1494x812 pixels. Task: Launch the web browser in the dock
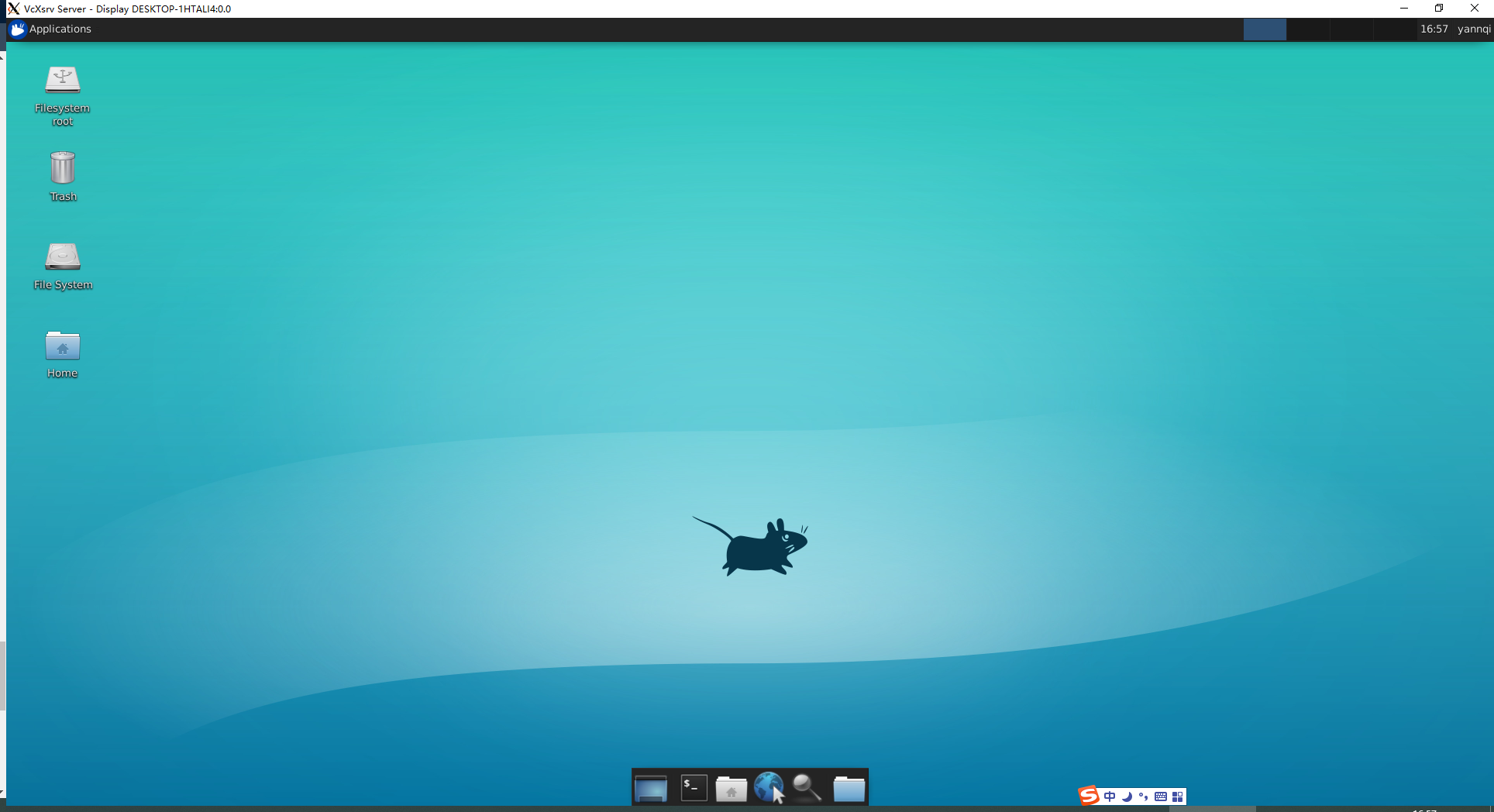769,787
